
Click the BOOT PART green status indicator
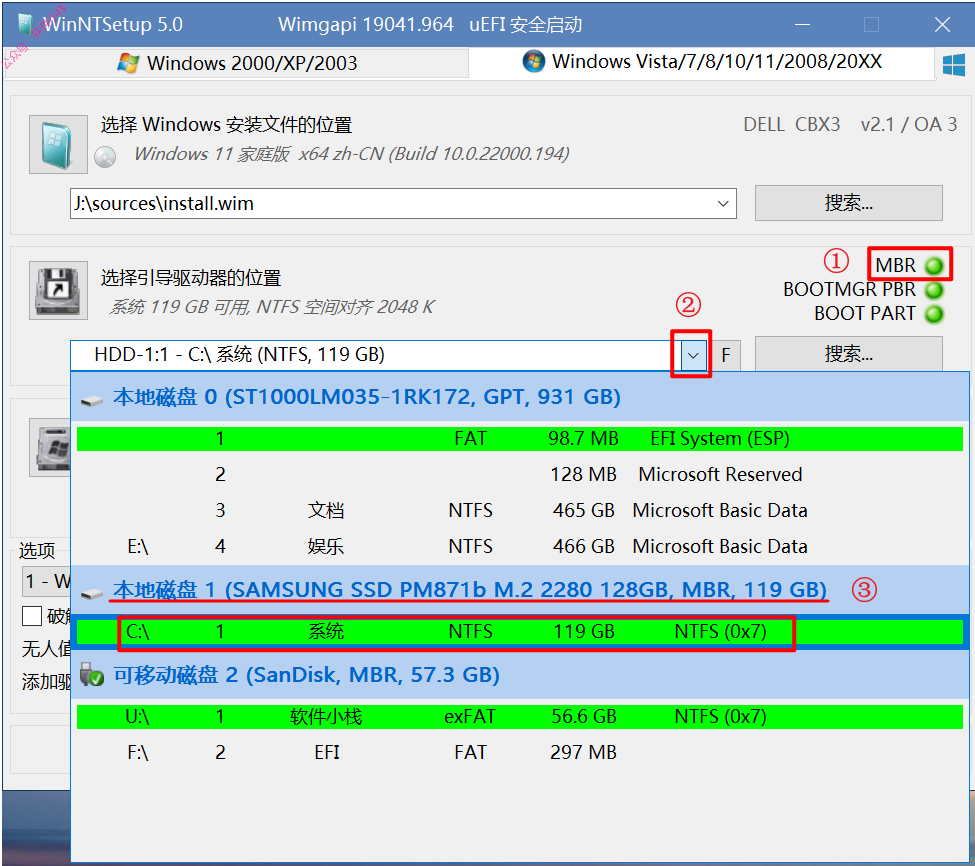point(934,314)
